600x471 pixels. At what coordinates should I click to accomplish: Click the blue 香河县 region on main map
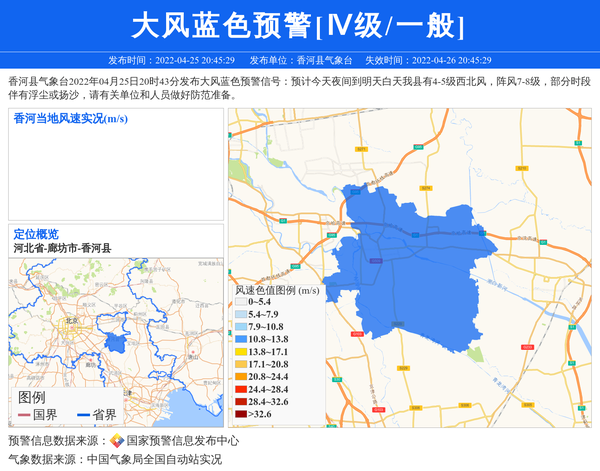coord(413,268)
